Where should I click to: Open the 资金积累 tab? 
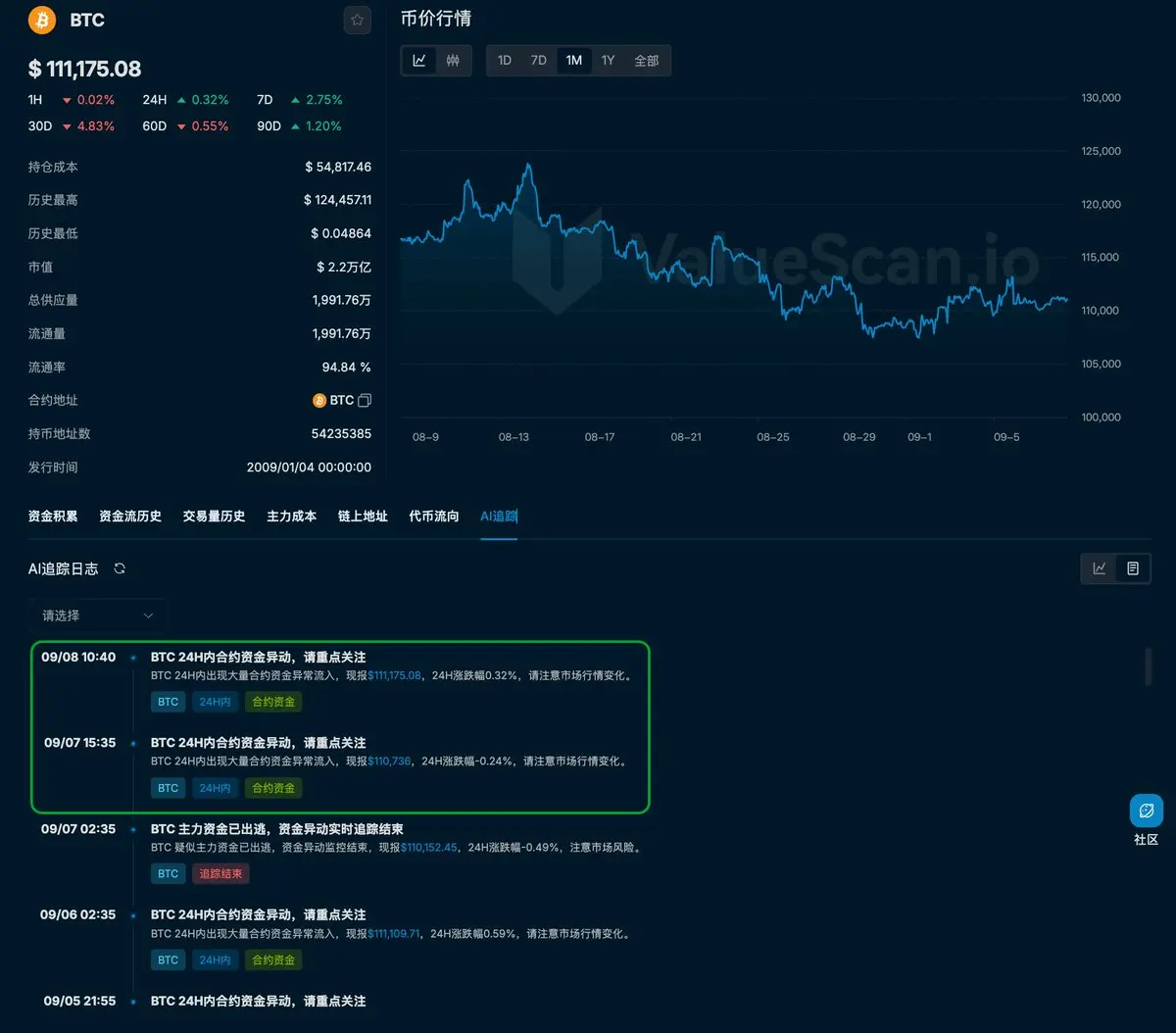(53, 516)
